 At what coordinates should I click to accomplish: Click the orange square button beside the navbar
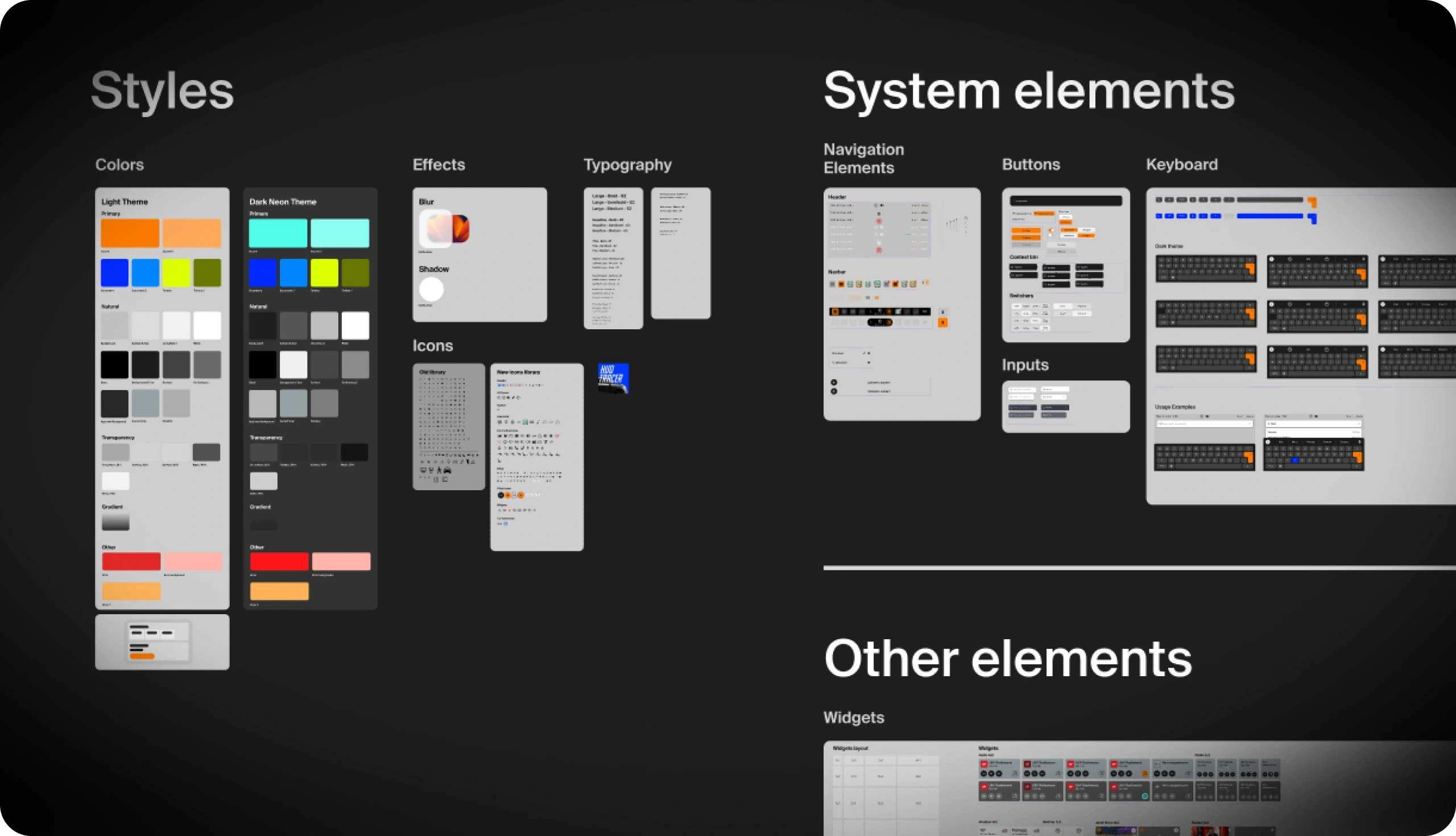pos(943,322)
